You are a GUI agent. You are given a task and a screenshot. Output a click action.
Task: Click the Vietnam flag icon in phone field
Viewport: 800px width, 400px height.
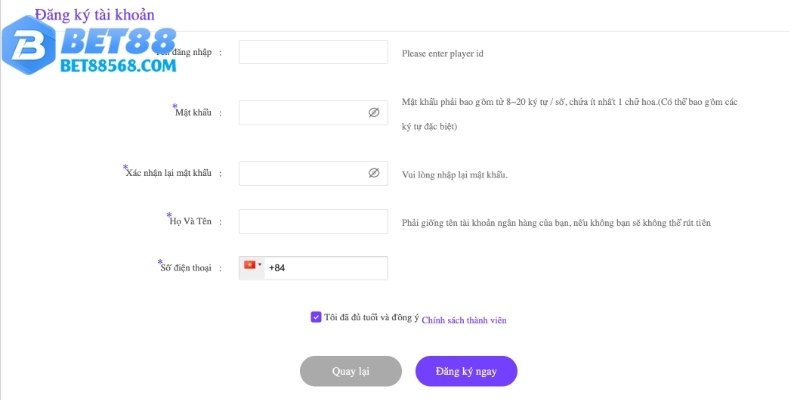tap(250, 265)
